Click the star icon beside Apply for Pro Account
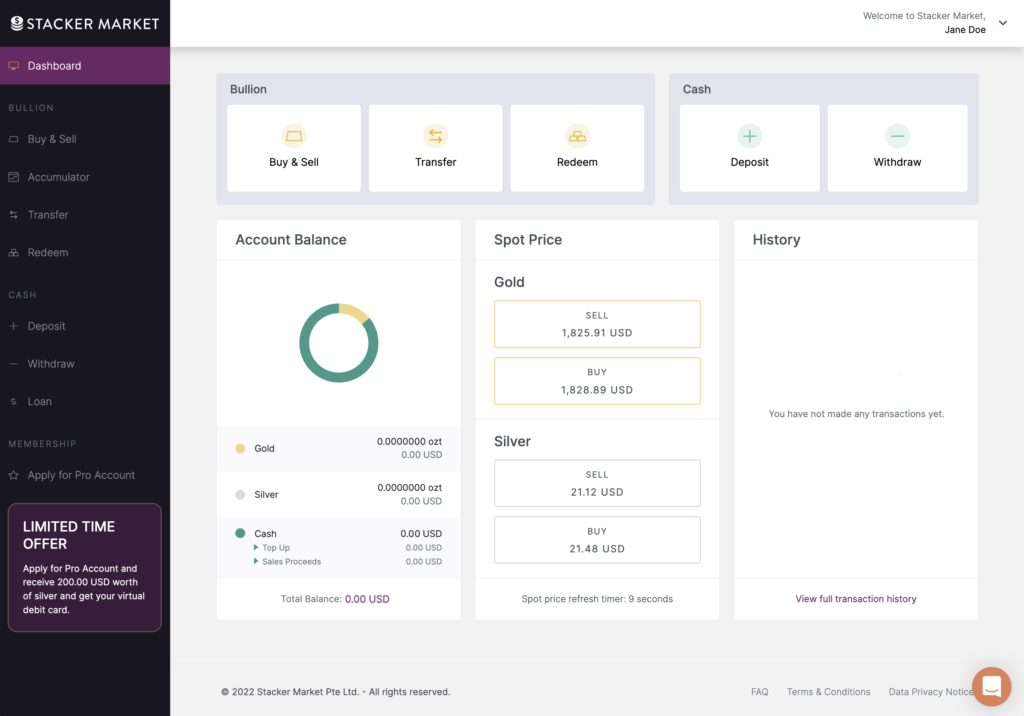The height and width of the screenshot is (716, 1024). click(13, 476)
